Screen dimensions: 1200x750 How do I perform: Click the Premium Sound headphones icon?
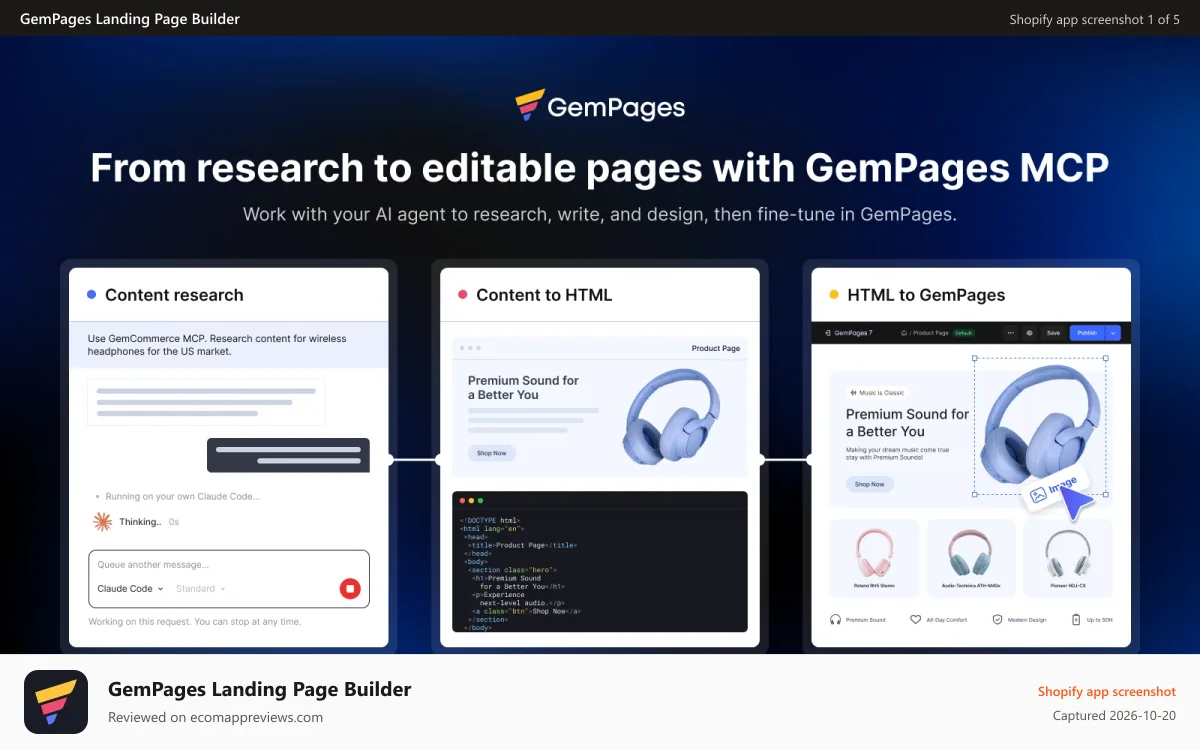click(x=835, y=620)
